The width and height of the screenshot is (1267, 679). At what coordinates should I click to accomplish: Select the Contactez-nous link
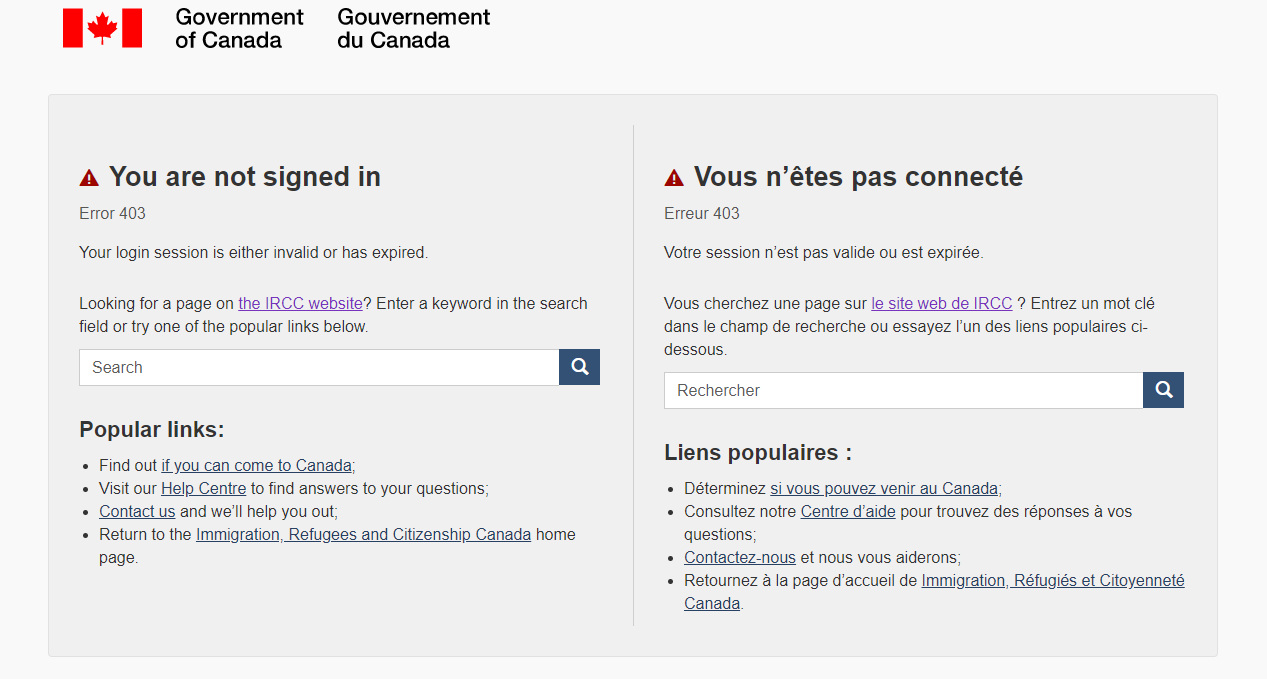tap(740, 557)
